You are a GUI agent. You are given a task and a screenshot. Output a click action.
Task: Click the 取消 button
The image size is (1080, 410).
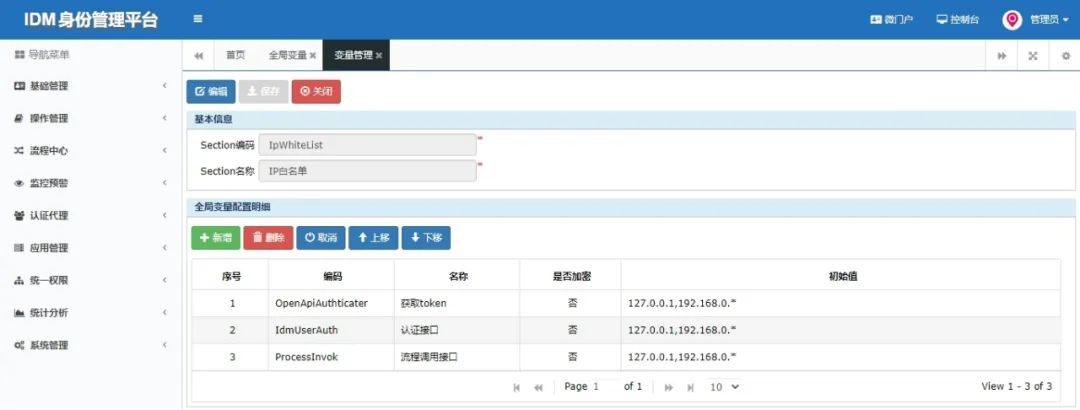tap(321, 238)
